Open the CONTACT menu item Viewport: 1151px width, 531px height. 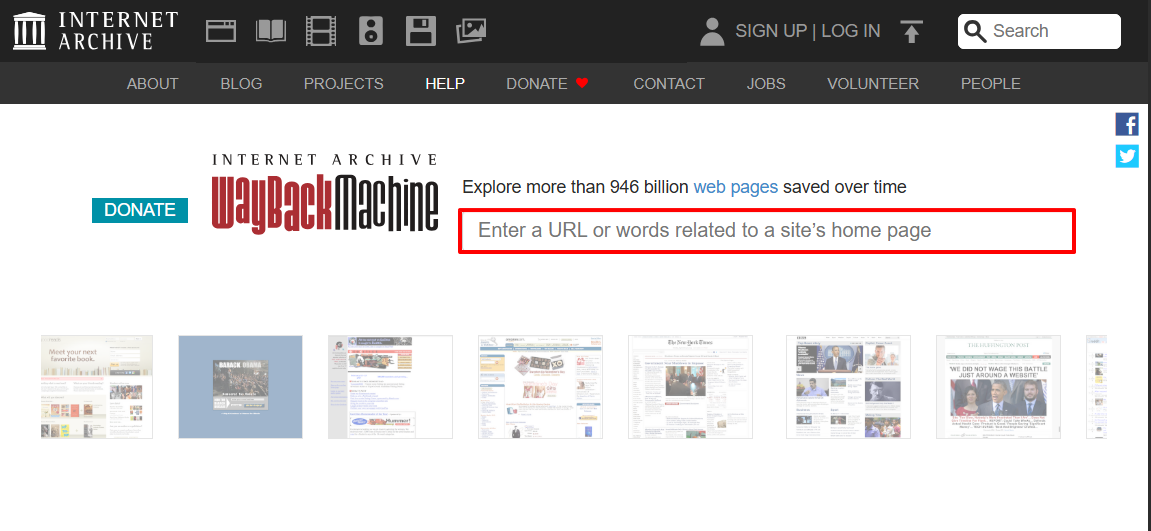tap(669, 84)
